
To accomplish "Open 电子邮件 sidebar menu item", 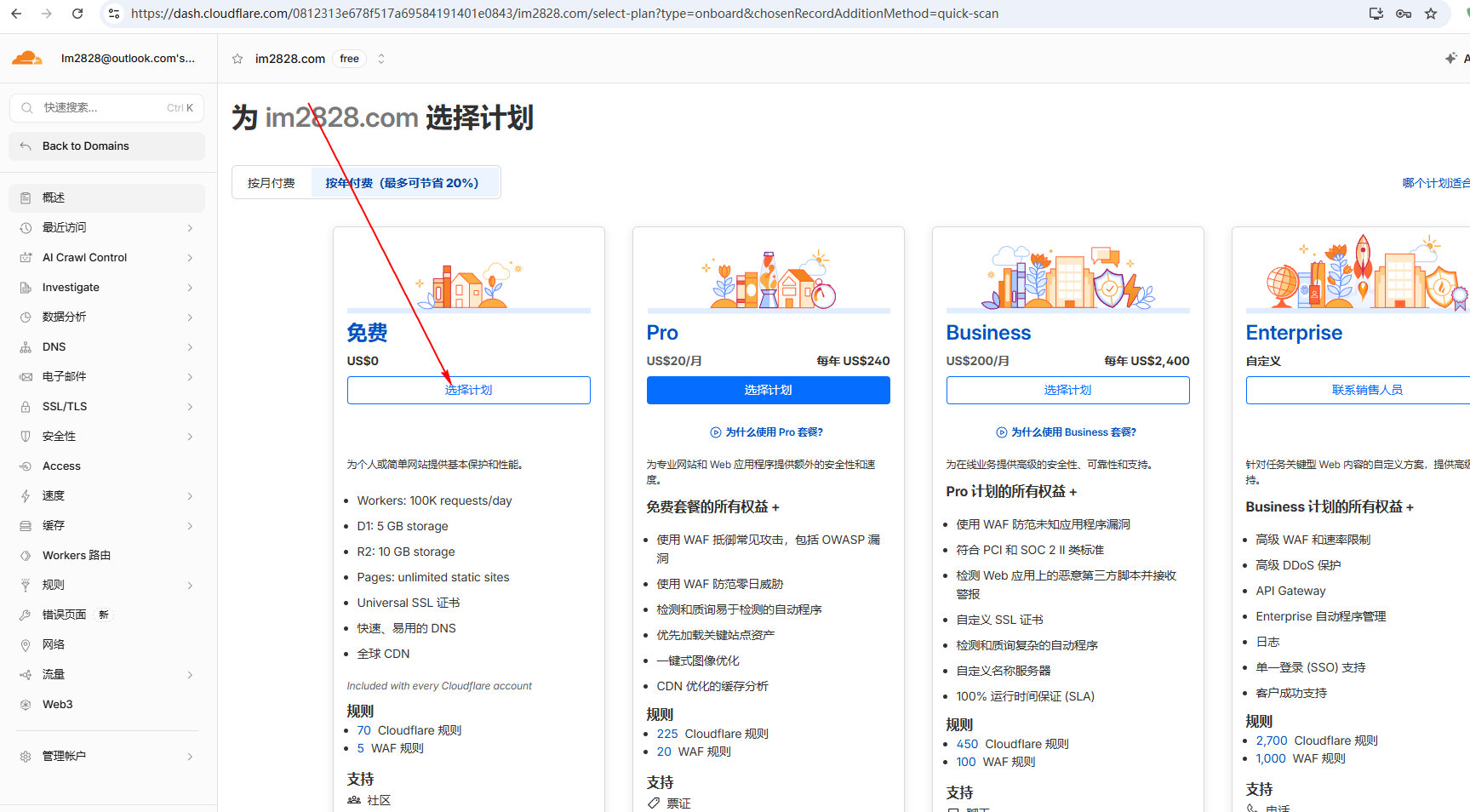I will coord(106,376).
